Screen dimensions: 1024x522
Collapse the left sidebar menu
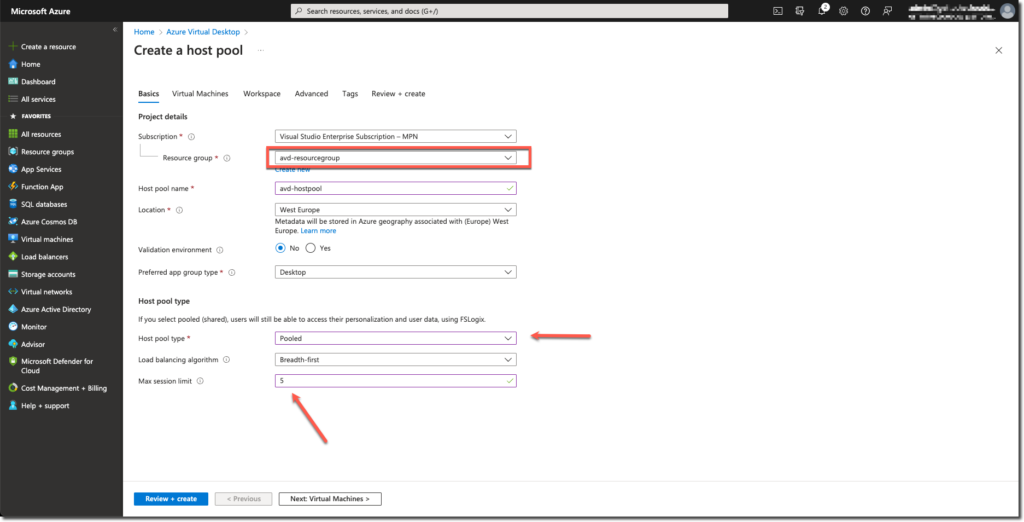tap(115, 29)
